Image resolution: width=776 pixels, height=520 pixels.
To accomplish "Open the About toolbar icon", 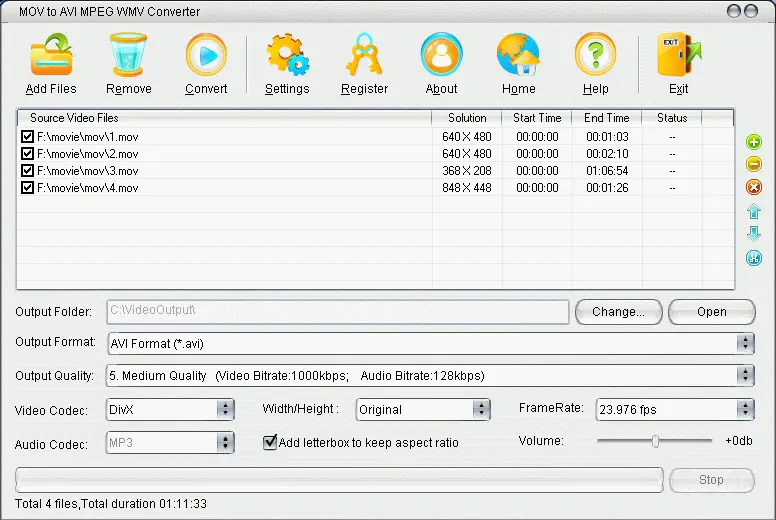I will coord(441,56).
